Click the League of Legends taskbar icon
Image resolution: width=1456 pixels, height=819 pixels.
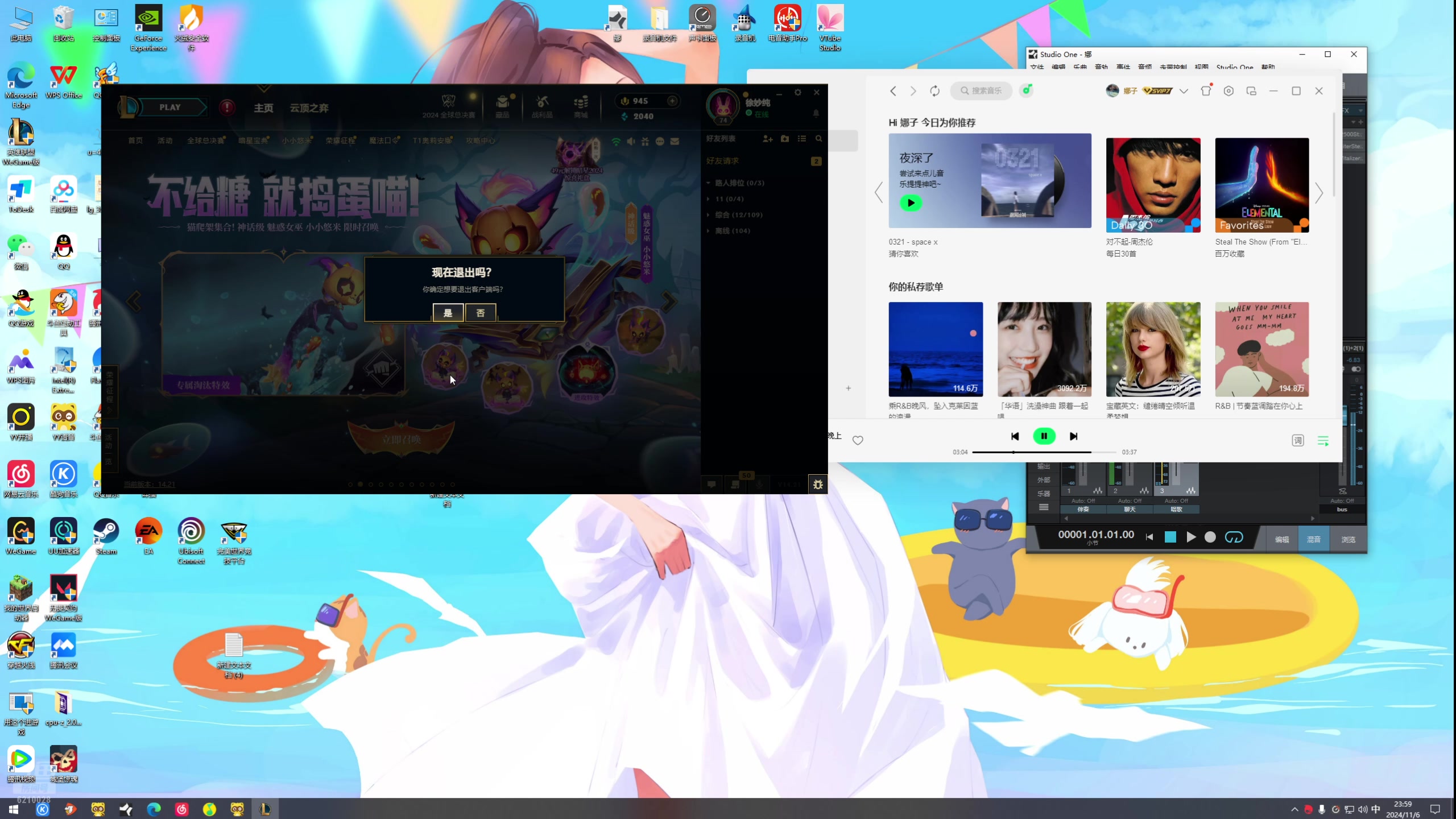pos(265,809)
